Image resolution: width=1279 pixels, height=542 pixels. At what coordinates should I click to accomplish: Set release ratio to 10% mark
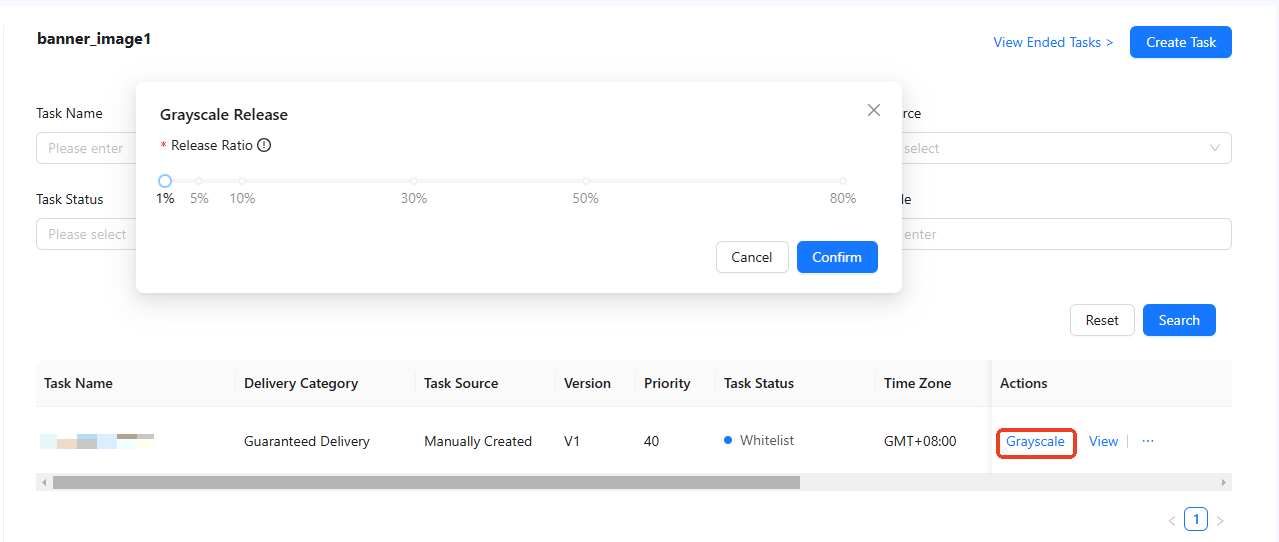click(242, 181)
